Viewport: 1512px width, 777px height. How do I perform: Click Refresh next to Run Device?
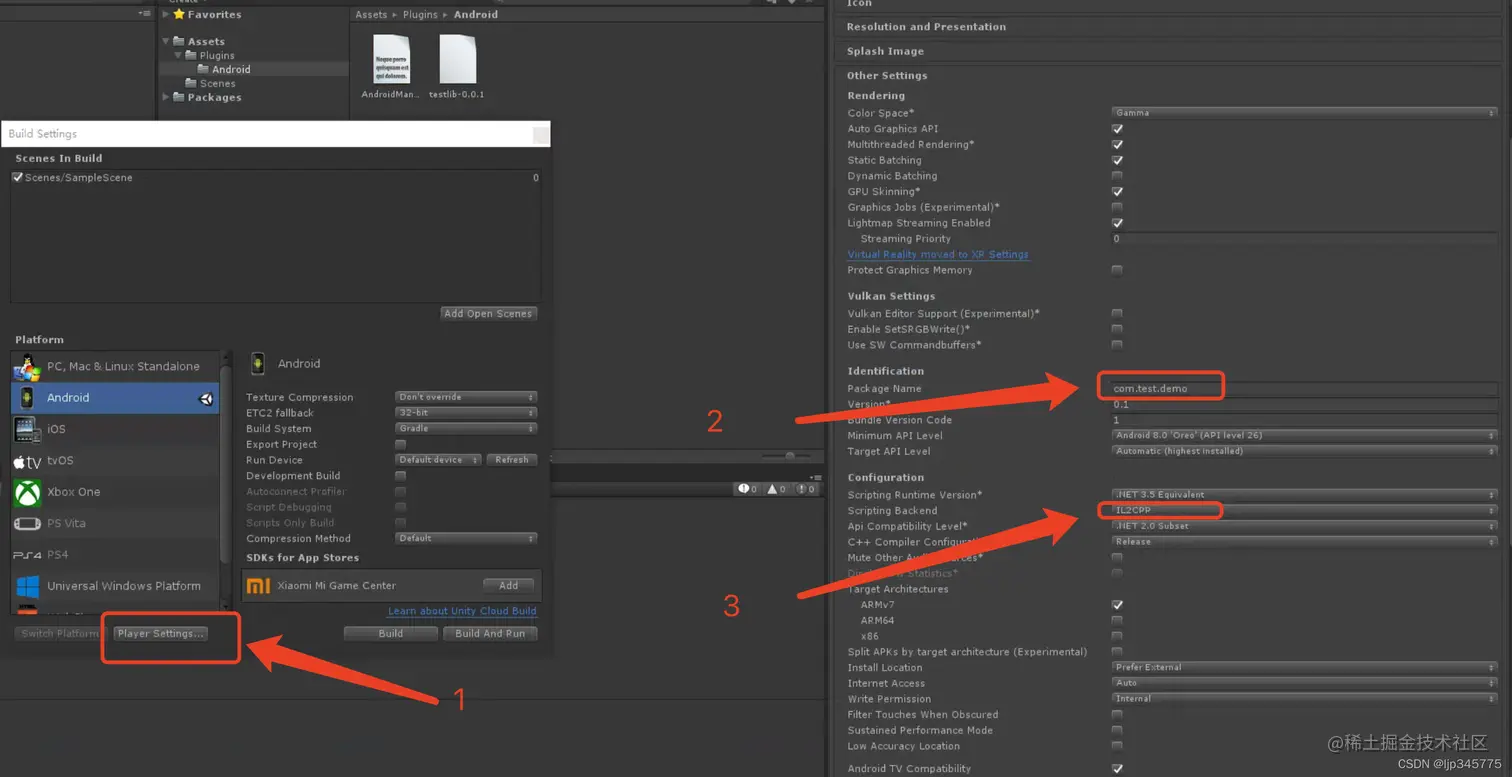(x=512, y=460)
